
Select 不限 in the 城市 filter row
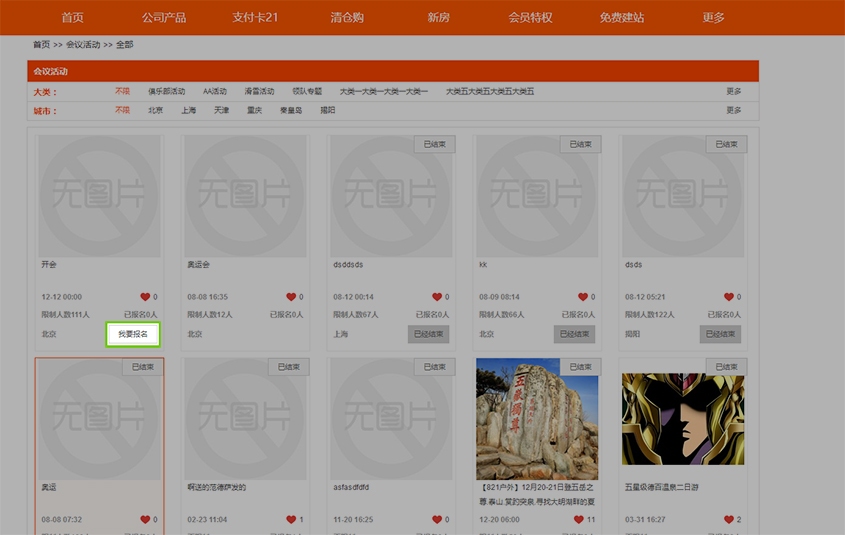[x=122, y=110]
